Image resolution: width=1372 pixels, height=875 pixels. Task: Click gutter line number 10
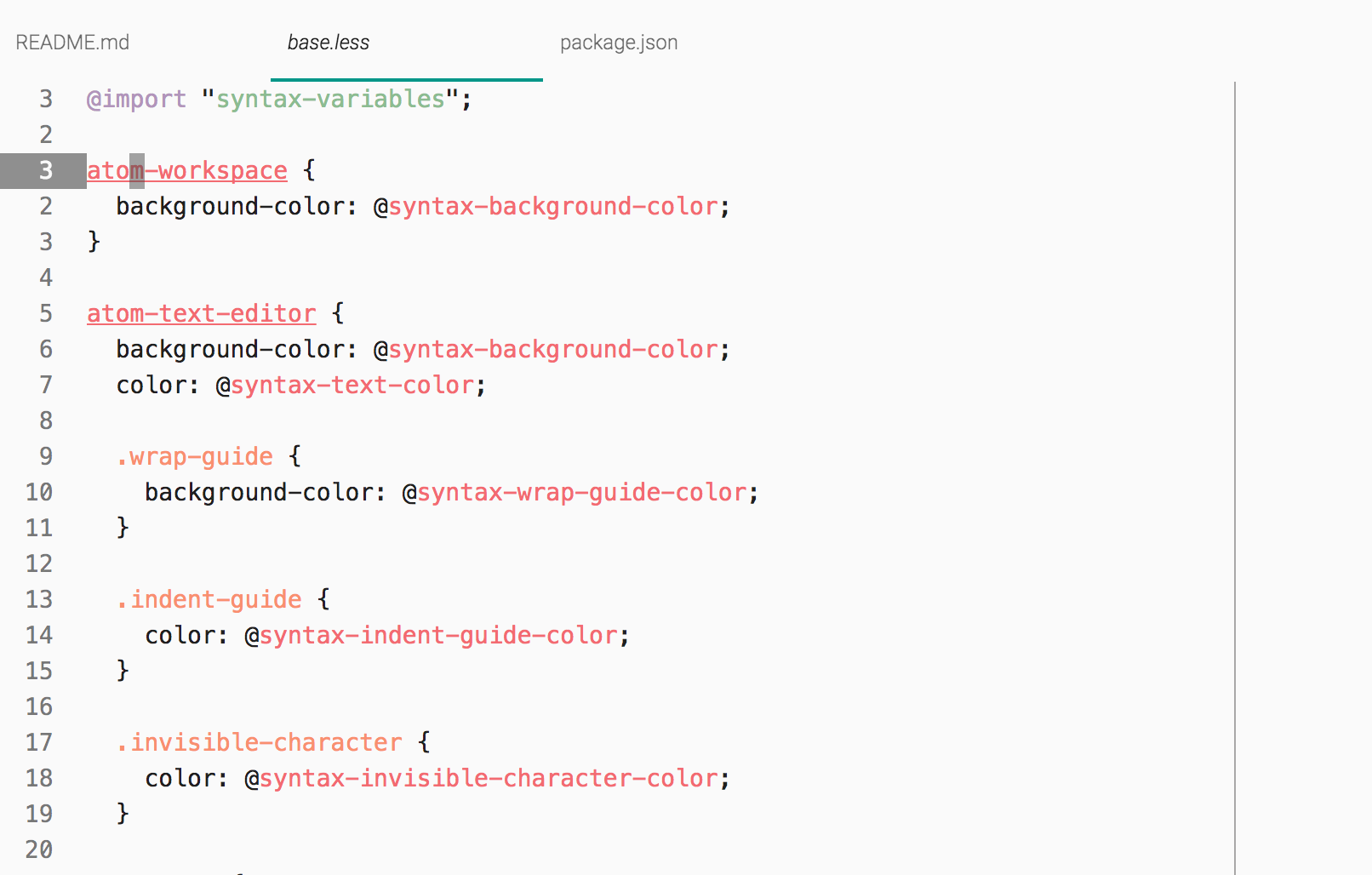click(39, 492)
